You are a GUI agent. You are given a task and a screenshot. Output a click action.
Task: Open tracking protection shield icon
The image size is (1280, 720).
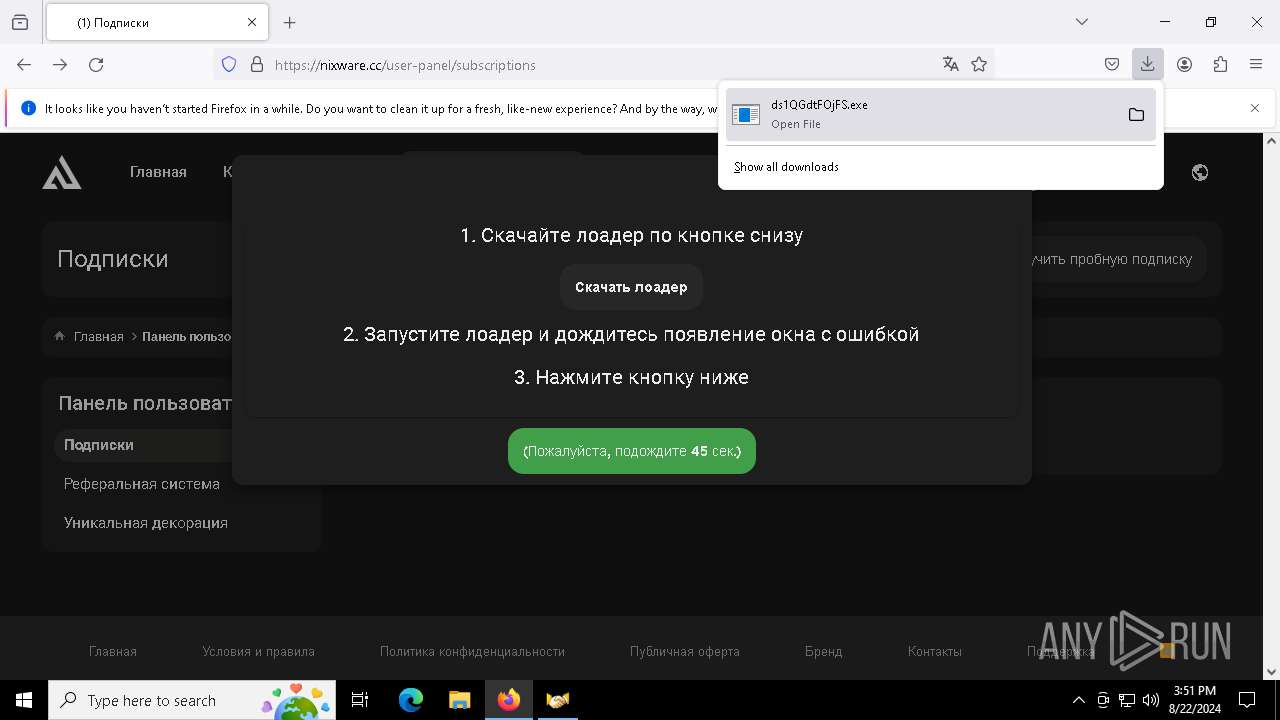[x=229, y=65]
